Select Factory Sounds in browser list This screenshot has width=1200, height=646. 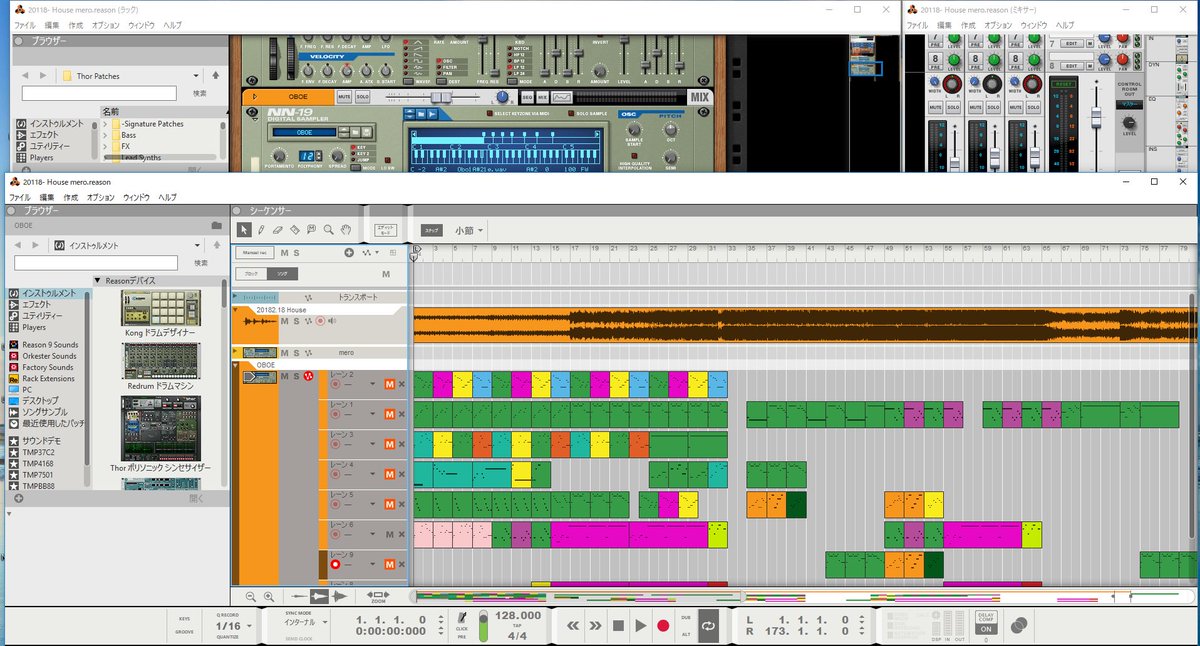[47, 367]
